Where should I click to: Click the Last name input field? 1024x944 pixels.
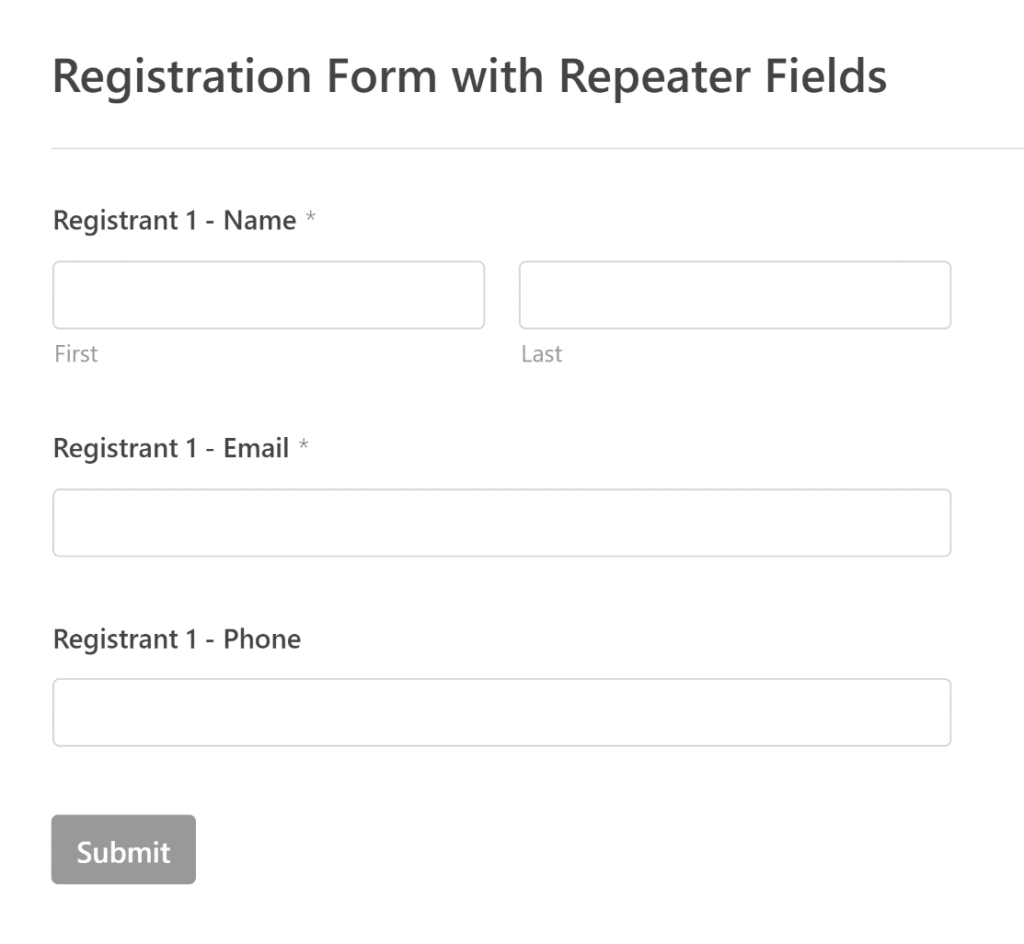pyautogui.click(x=734, y=294)
